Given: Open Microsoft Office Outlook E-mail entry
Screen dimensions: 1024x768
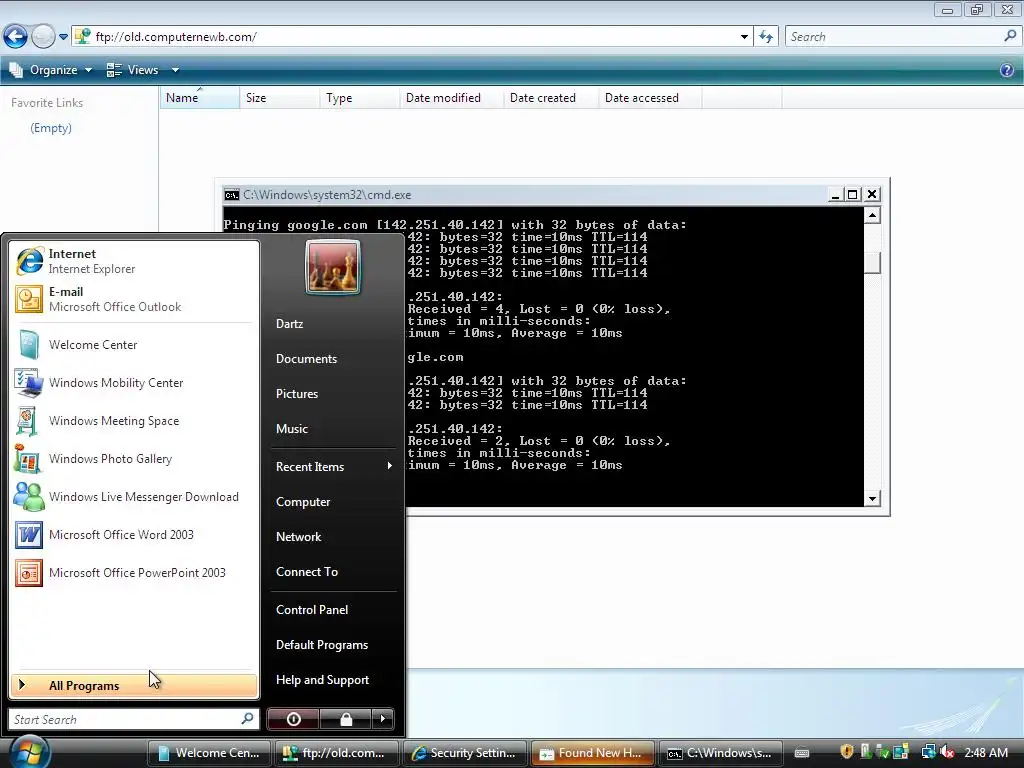Looking at the screenshot, I should (134, 299).
